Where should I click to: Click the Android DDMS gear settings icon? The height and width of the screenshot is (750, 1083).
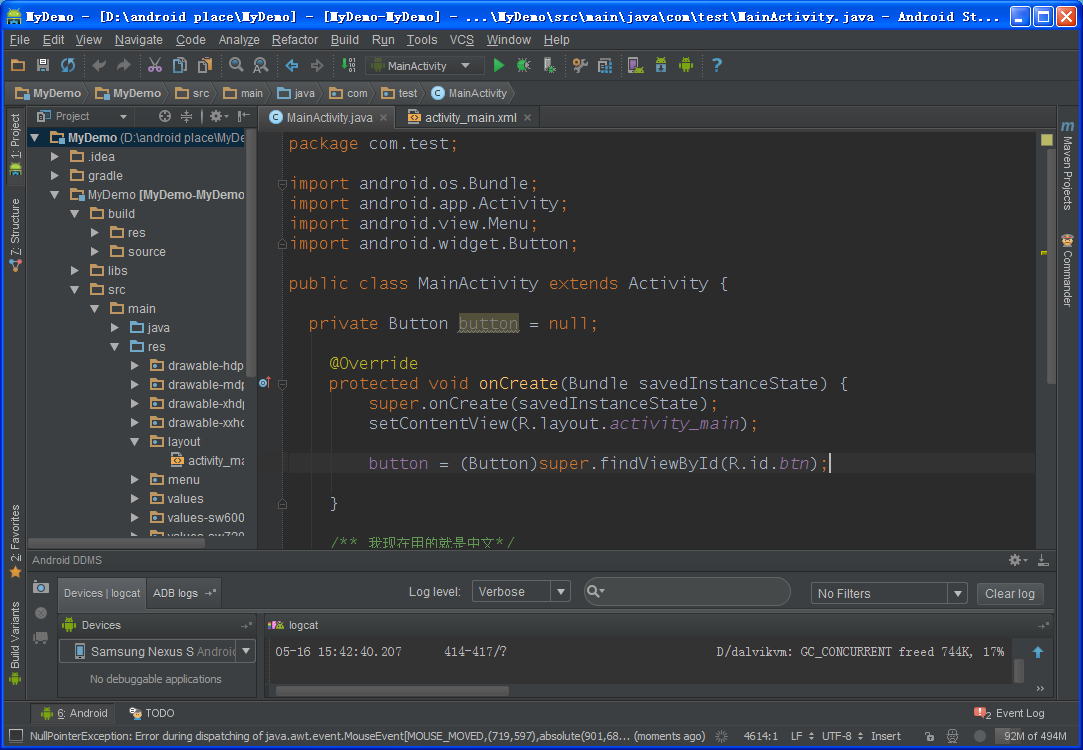pos(1017,560)
